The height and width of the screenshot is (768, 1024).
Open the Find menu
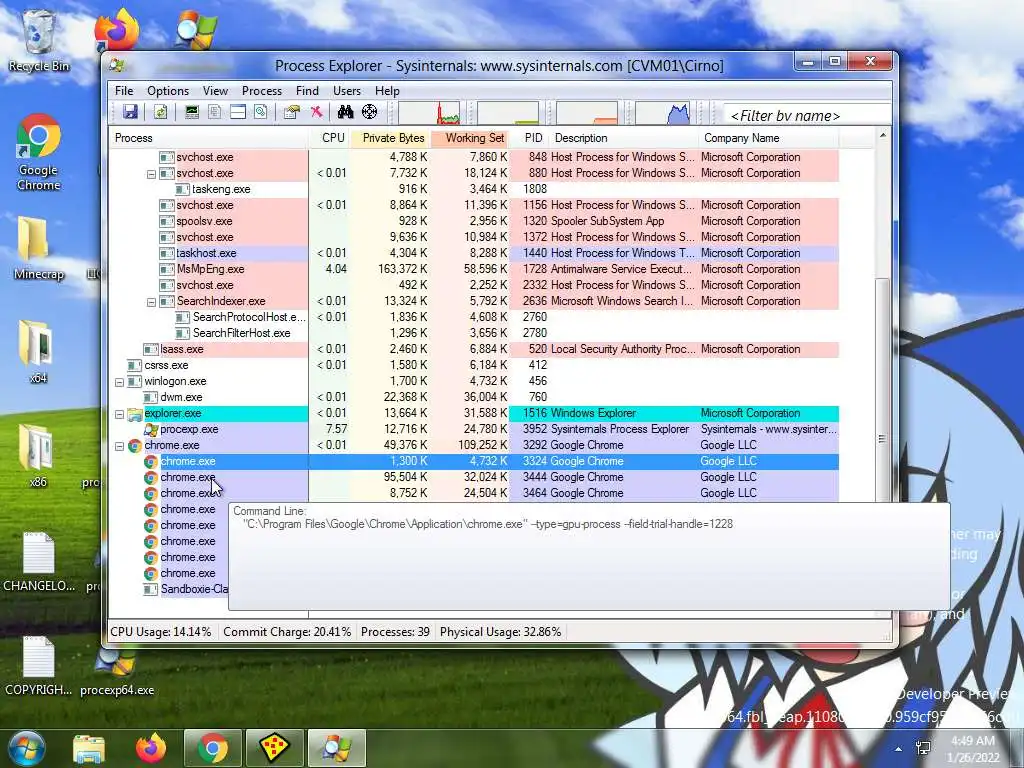coord(308,91)
